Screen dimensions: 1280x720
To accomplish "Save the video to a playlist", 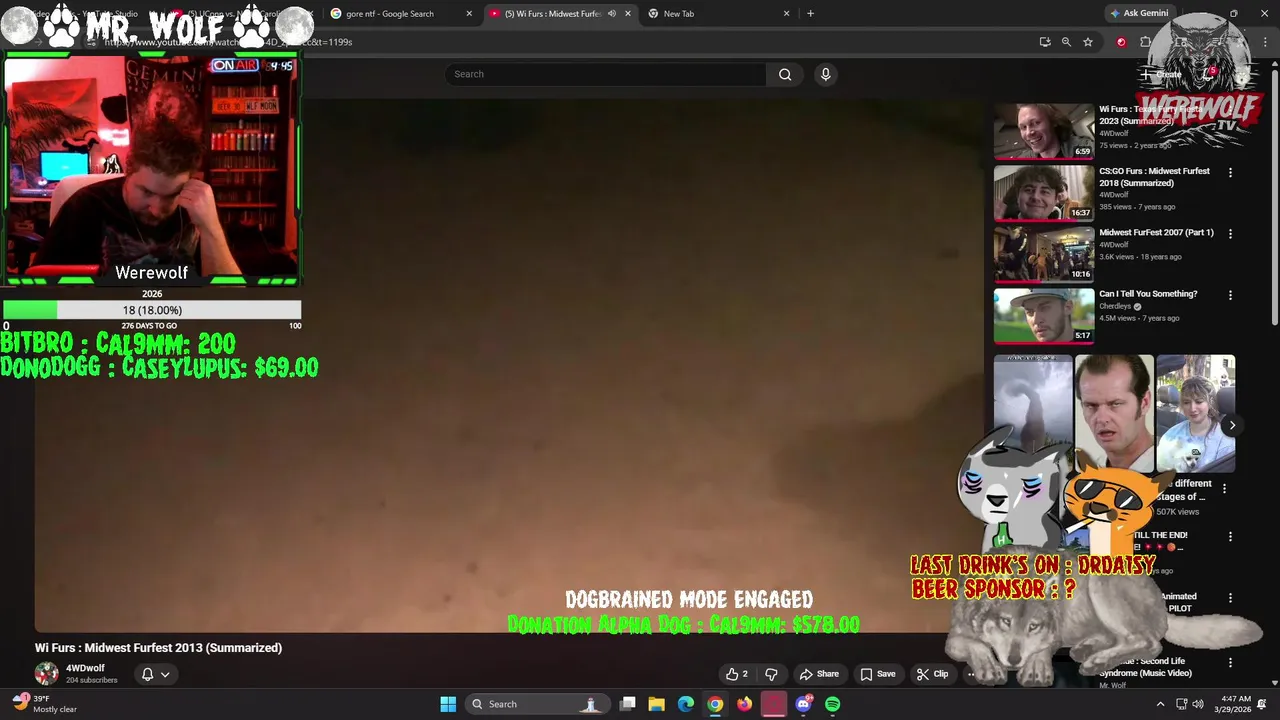I will point(878,674).
